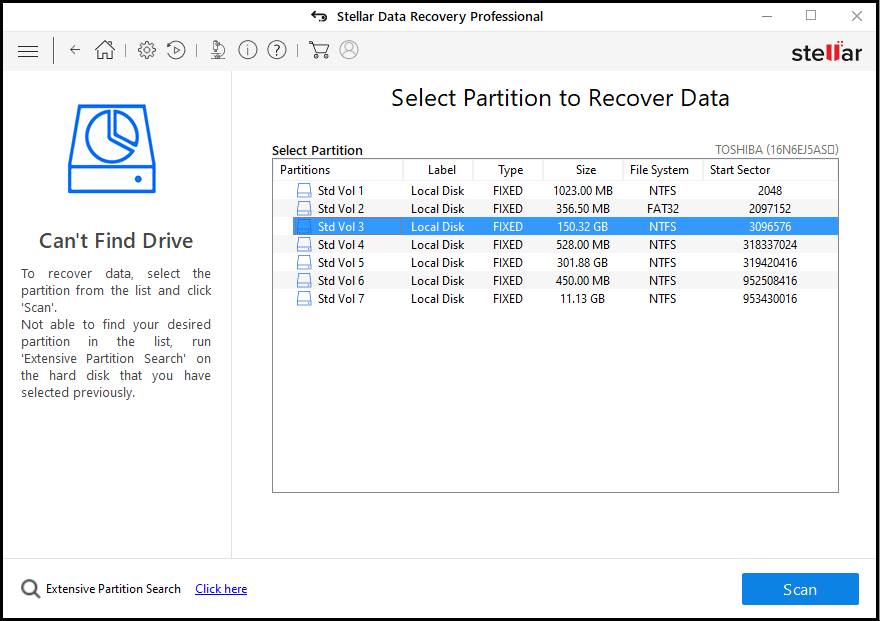880x621 pixels.
Task: Maximize the Stellar Data Recovery window
Action: coord(811,16)
